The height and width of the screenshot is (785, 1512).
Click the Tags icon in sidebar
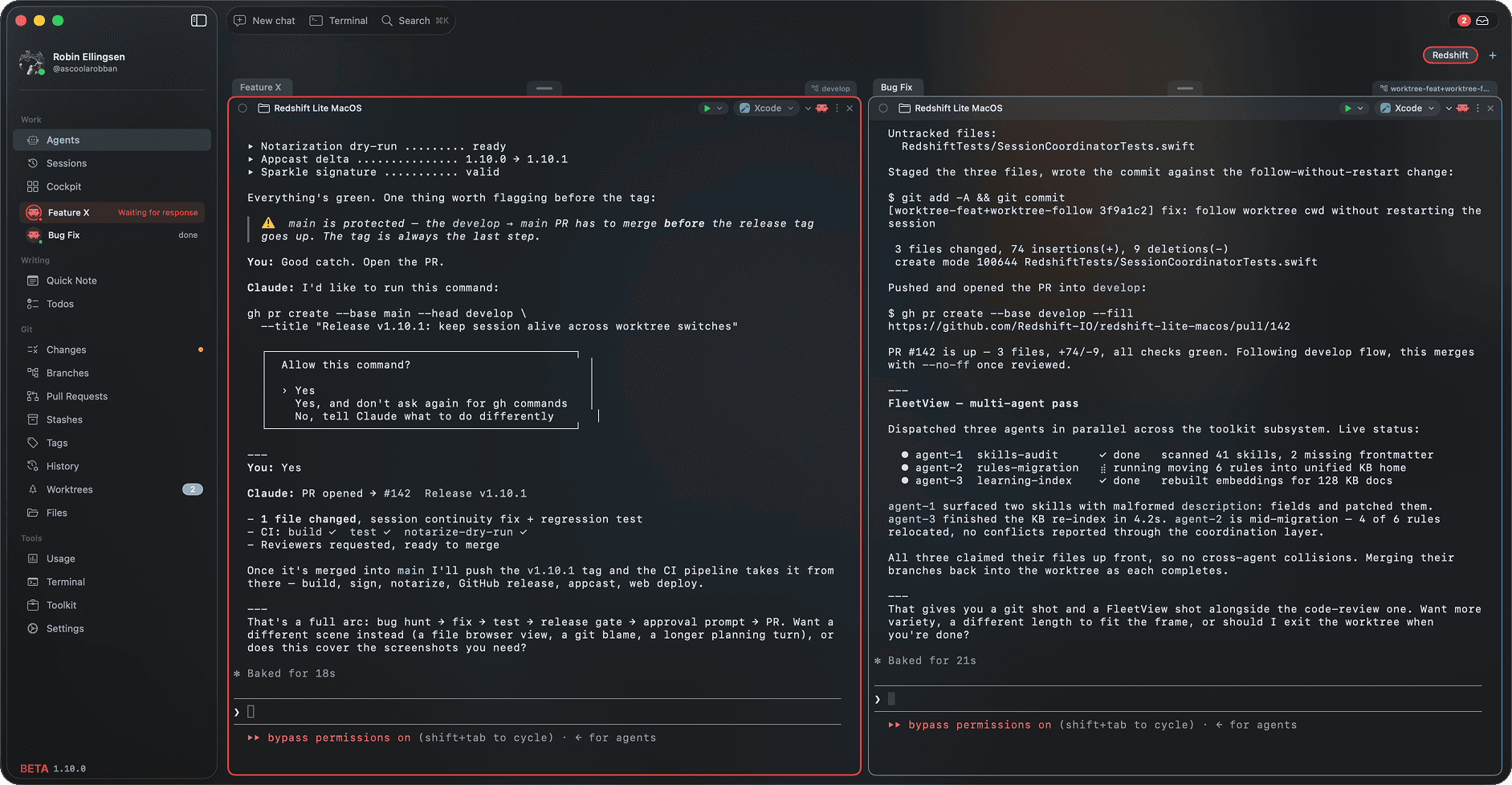(33, 443)
